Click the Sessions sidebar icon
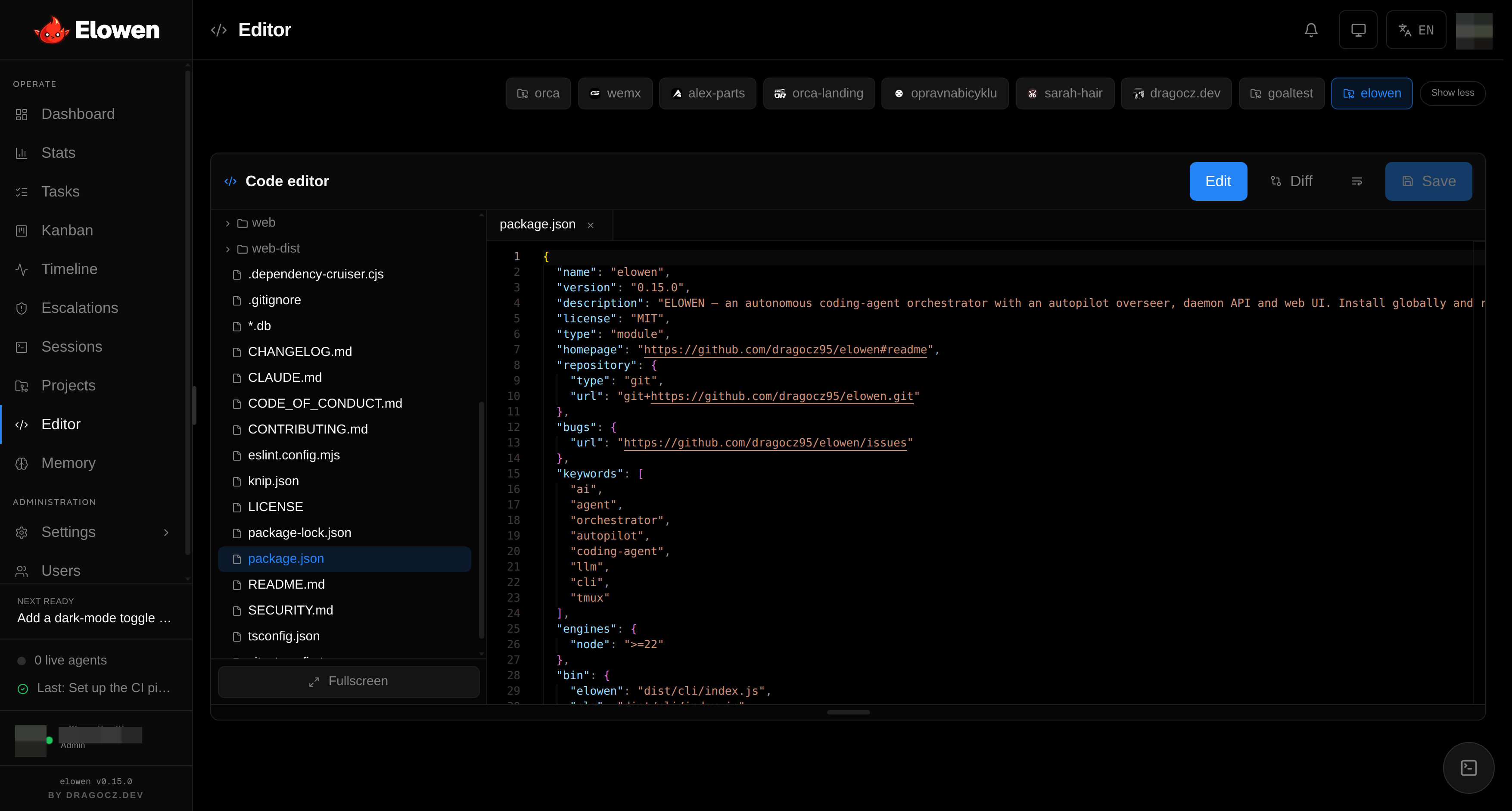 tap(22, 347)
